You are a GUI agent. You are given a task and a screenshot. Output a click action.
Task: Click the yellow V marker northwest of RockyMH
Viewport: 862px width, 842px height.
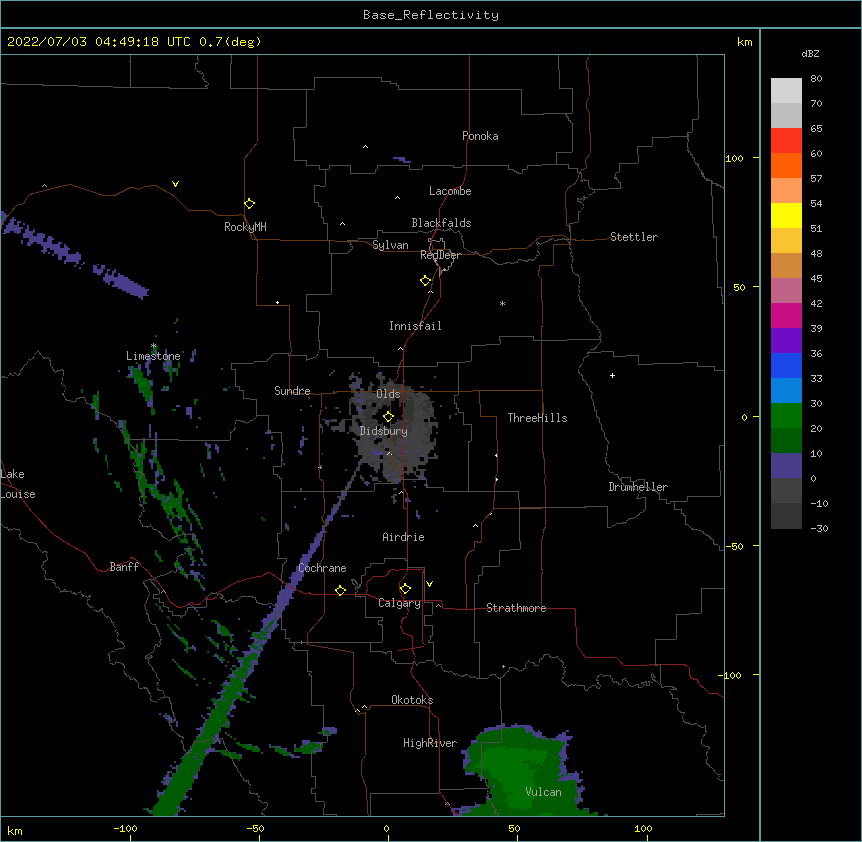coord(175,184)
